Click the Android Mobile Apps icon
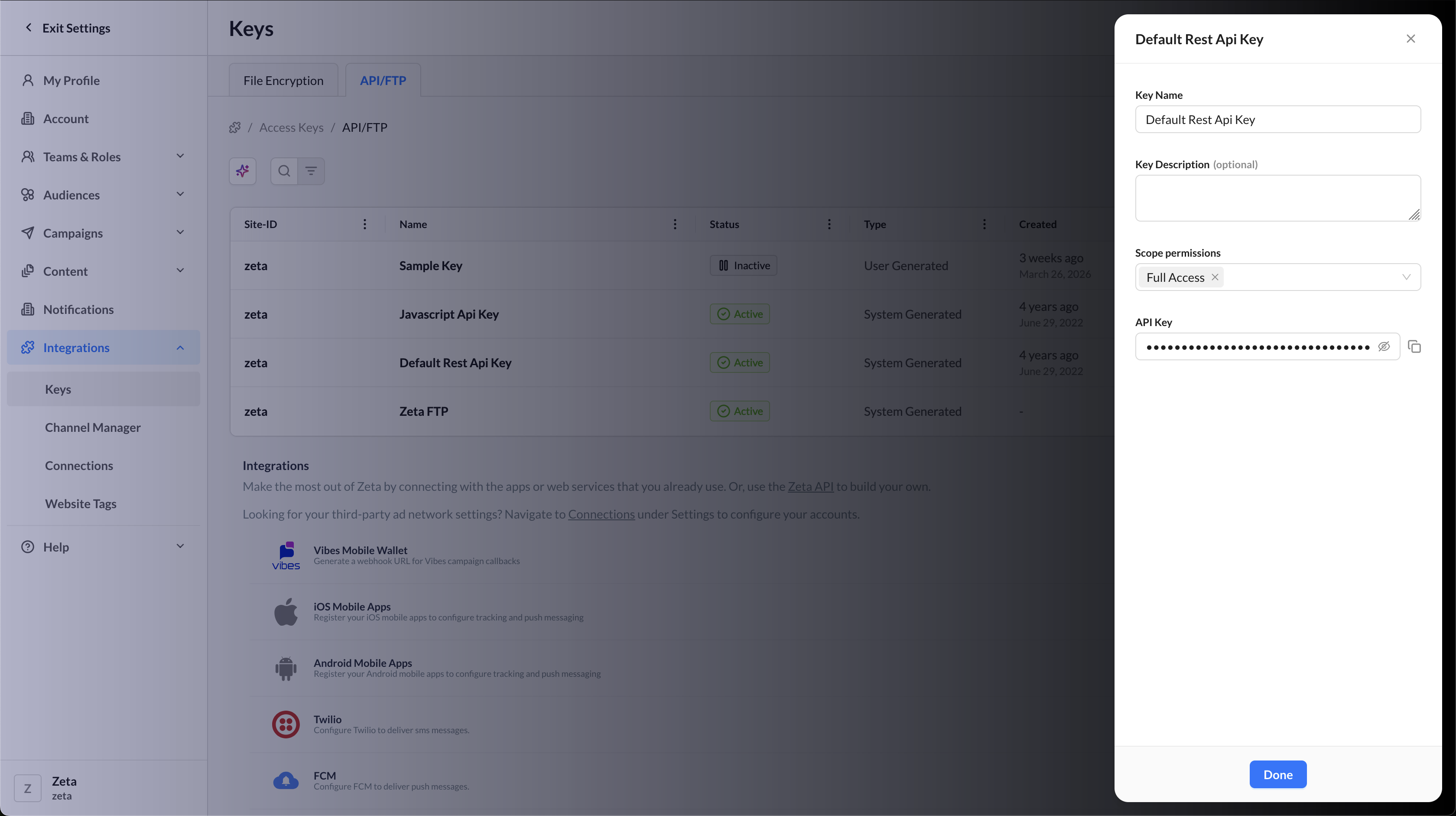This screenshot has height=816, width=1456. click(286, 668)
